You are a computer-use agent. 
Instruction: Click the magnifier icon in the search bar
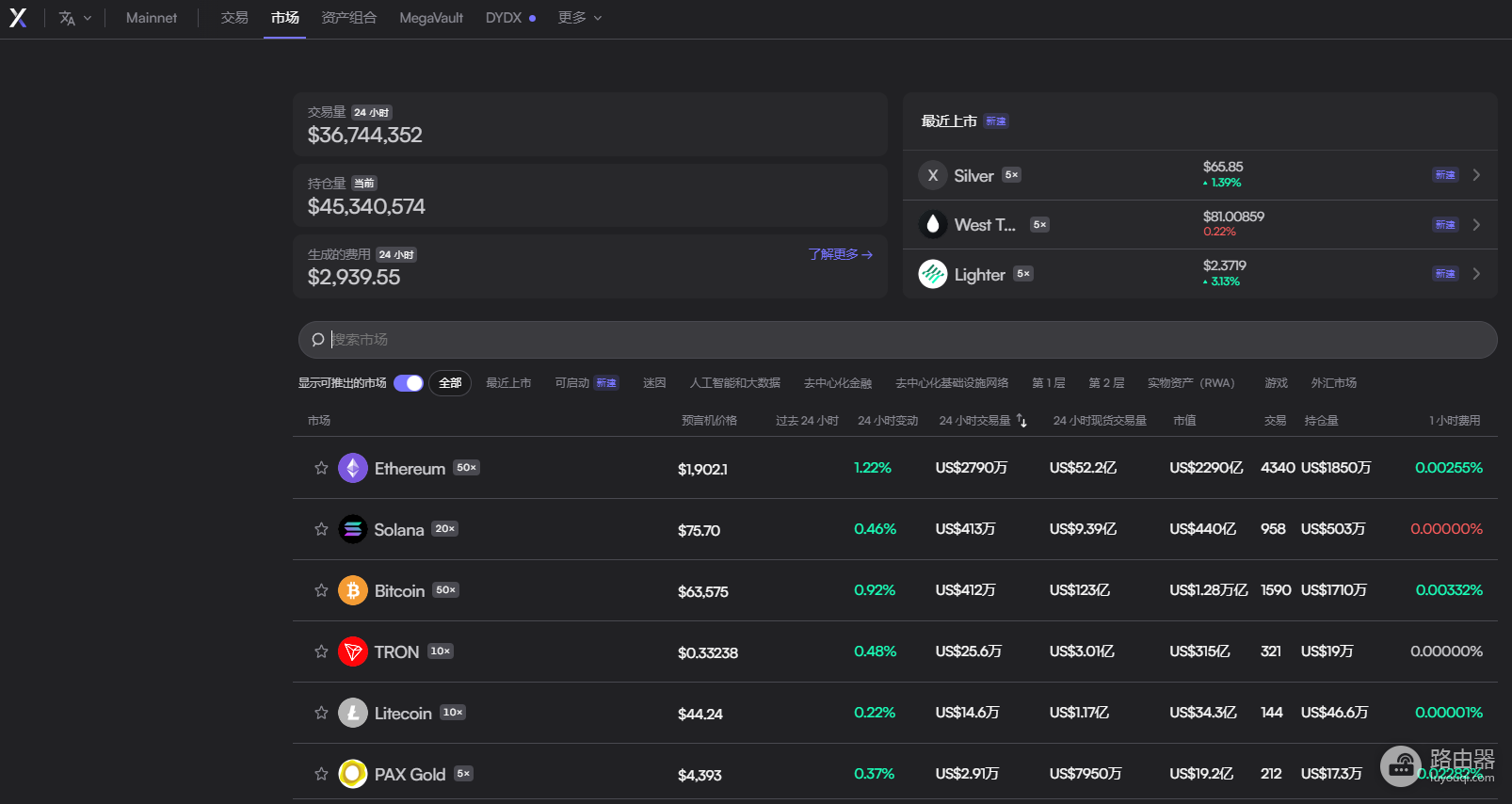(318, 340)
